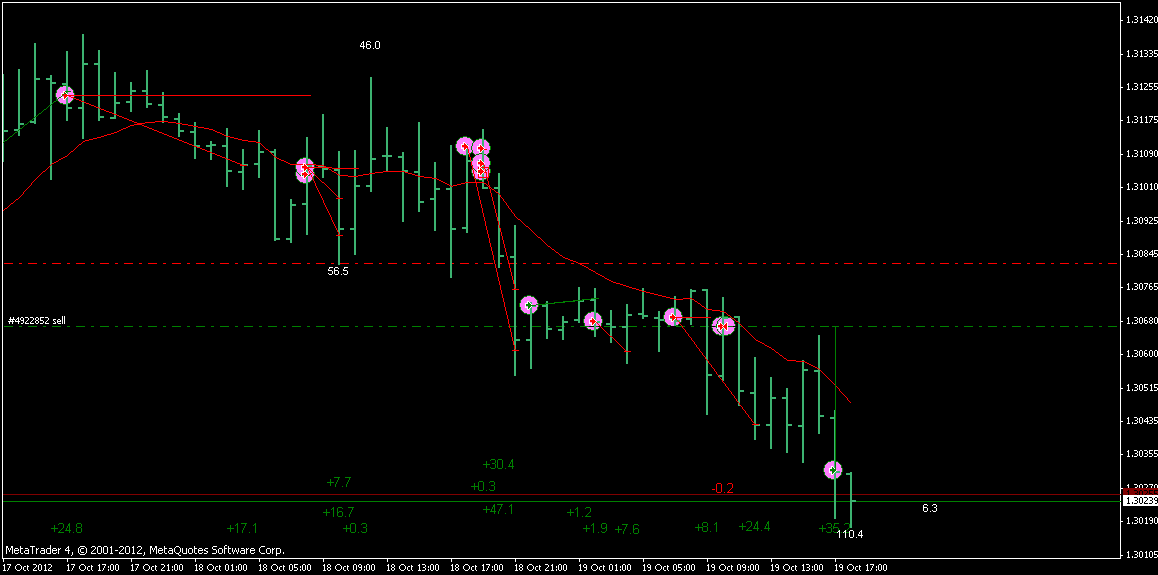Click the 19 Oct 09:00 time label
1158x575 pixels.
733,568
